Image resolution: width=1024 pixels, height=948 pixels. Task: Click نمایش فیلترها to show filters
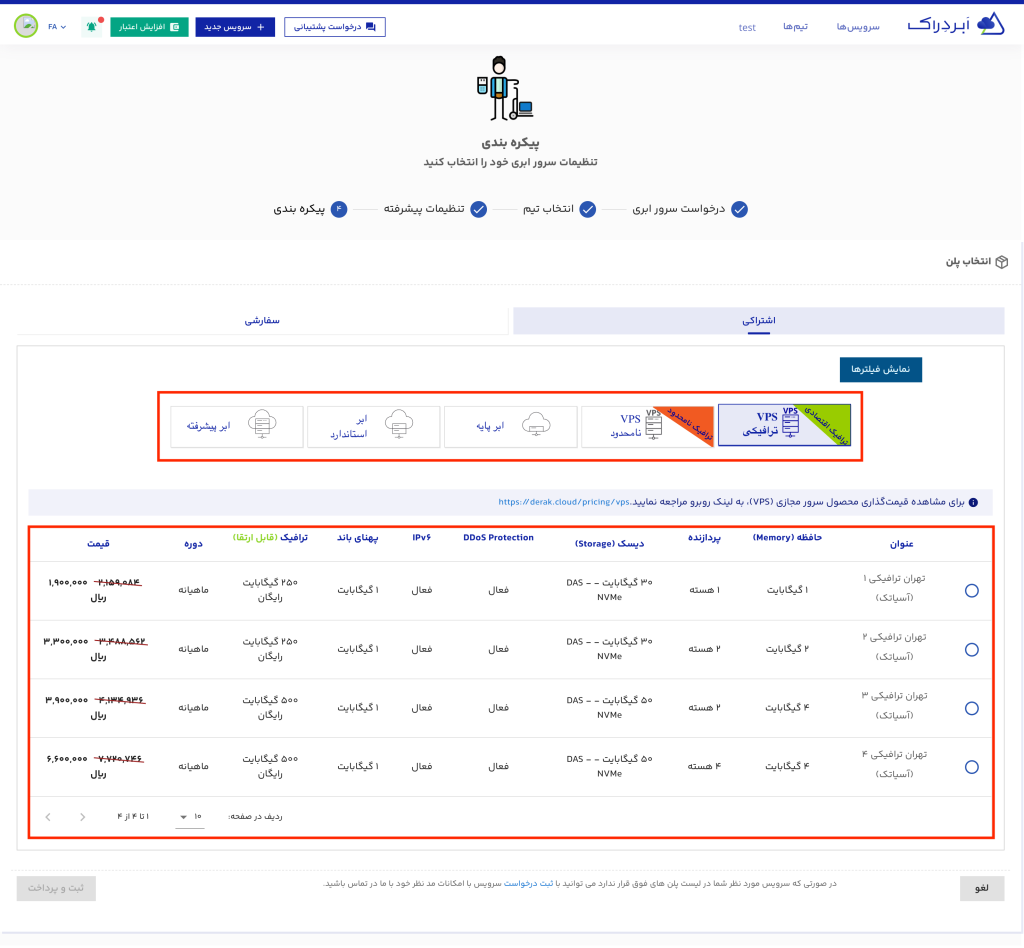pyautogui.click(x=880, y=369)
